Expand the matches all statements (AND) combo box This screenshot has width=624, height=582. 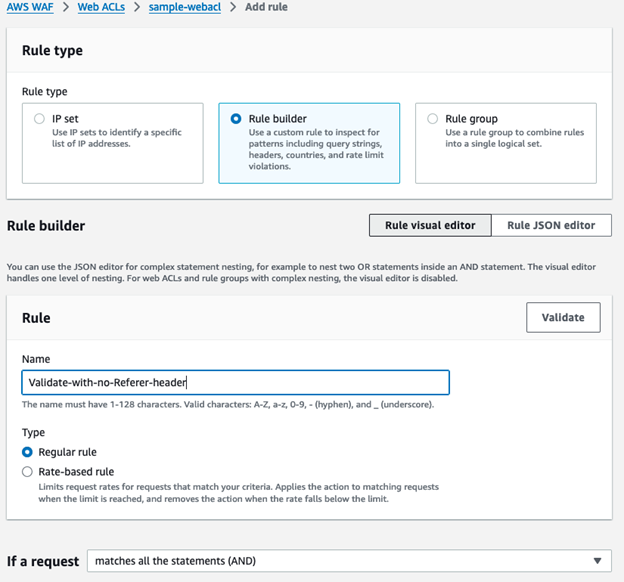pyautogui.click(x=349, y=561)
